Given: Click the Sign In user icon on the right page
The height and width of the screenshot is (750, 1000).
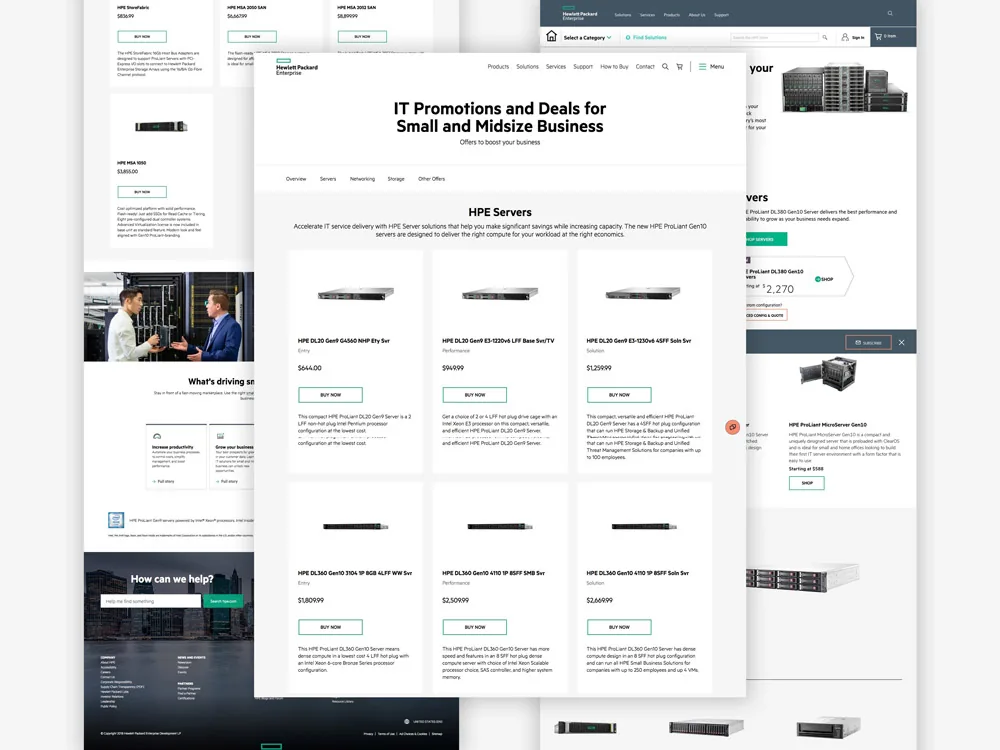Looking at the screenshot, I should 845,37.
